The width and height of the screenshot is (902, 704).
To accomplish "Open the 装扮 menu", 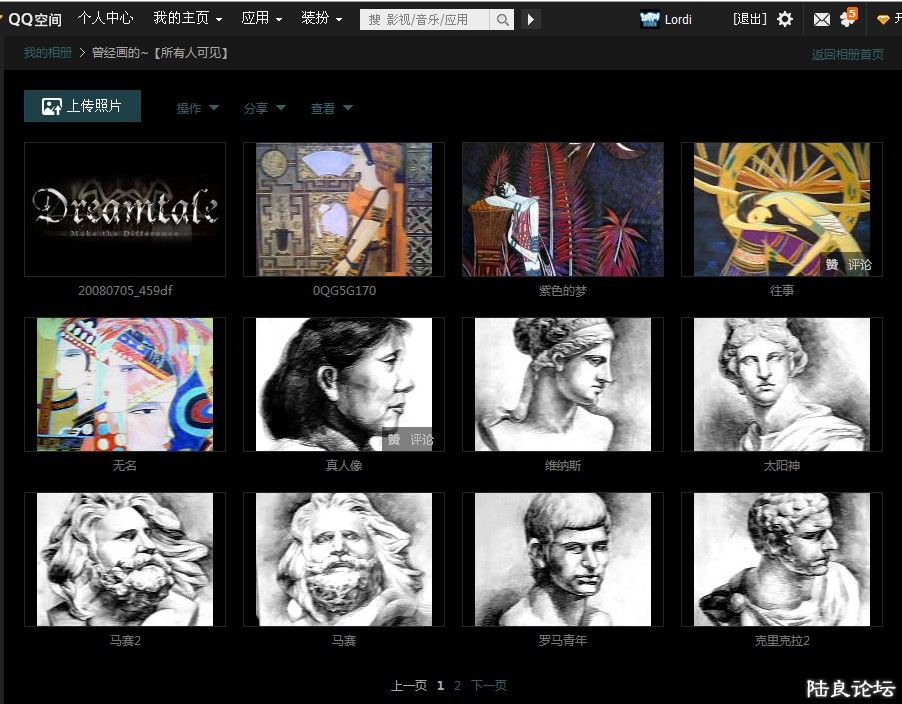I will tap(321, 18).
